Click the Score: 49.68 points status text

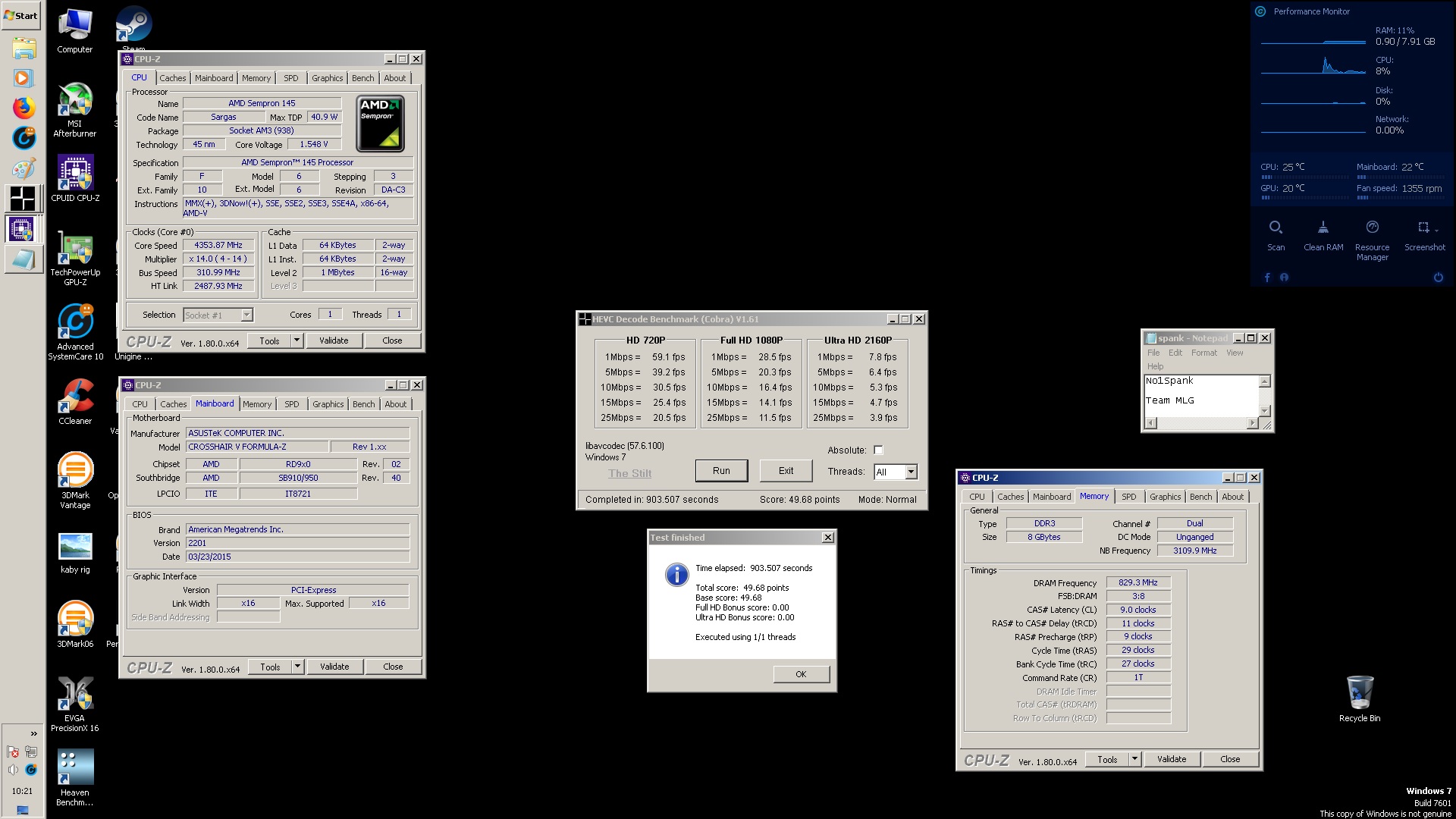click(x=799, y=500)
